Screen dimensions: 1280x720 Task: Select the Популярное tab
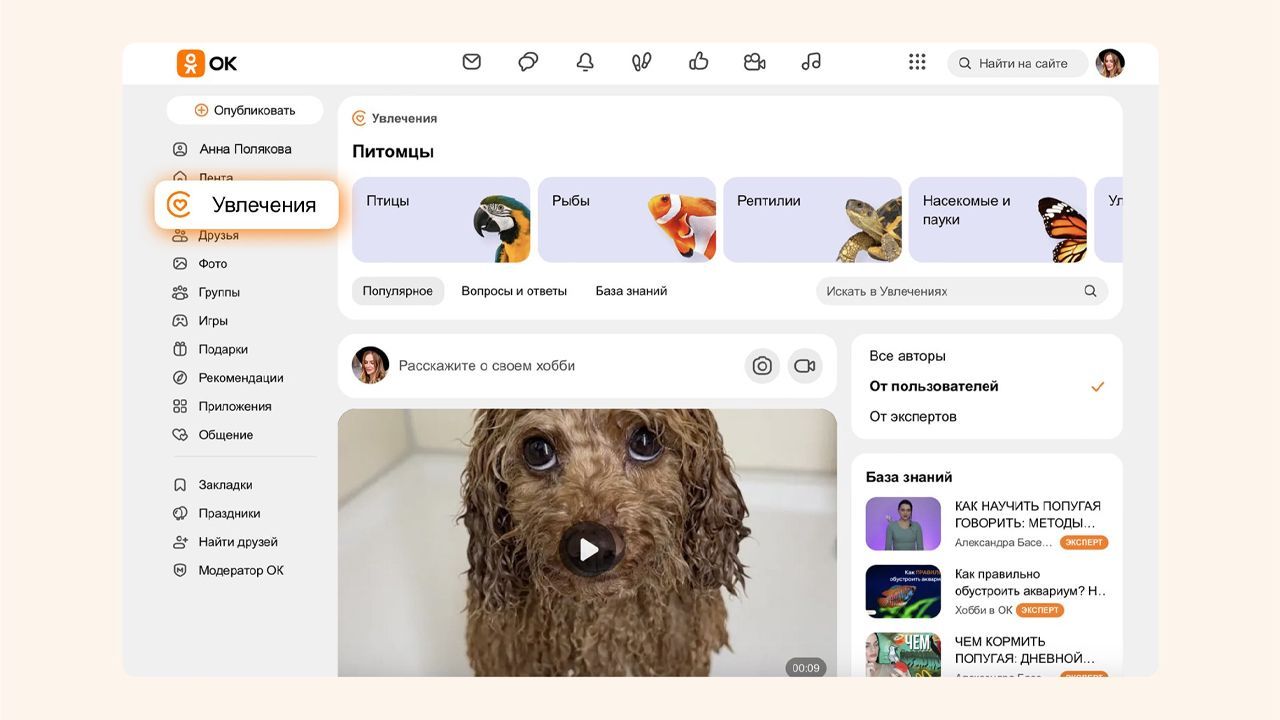[x=398, y=291]
